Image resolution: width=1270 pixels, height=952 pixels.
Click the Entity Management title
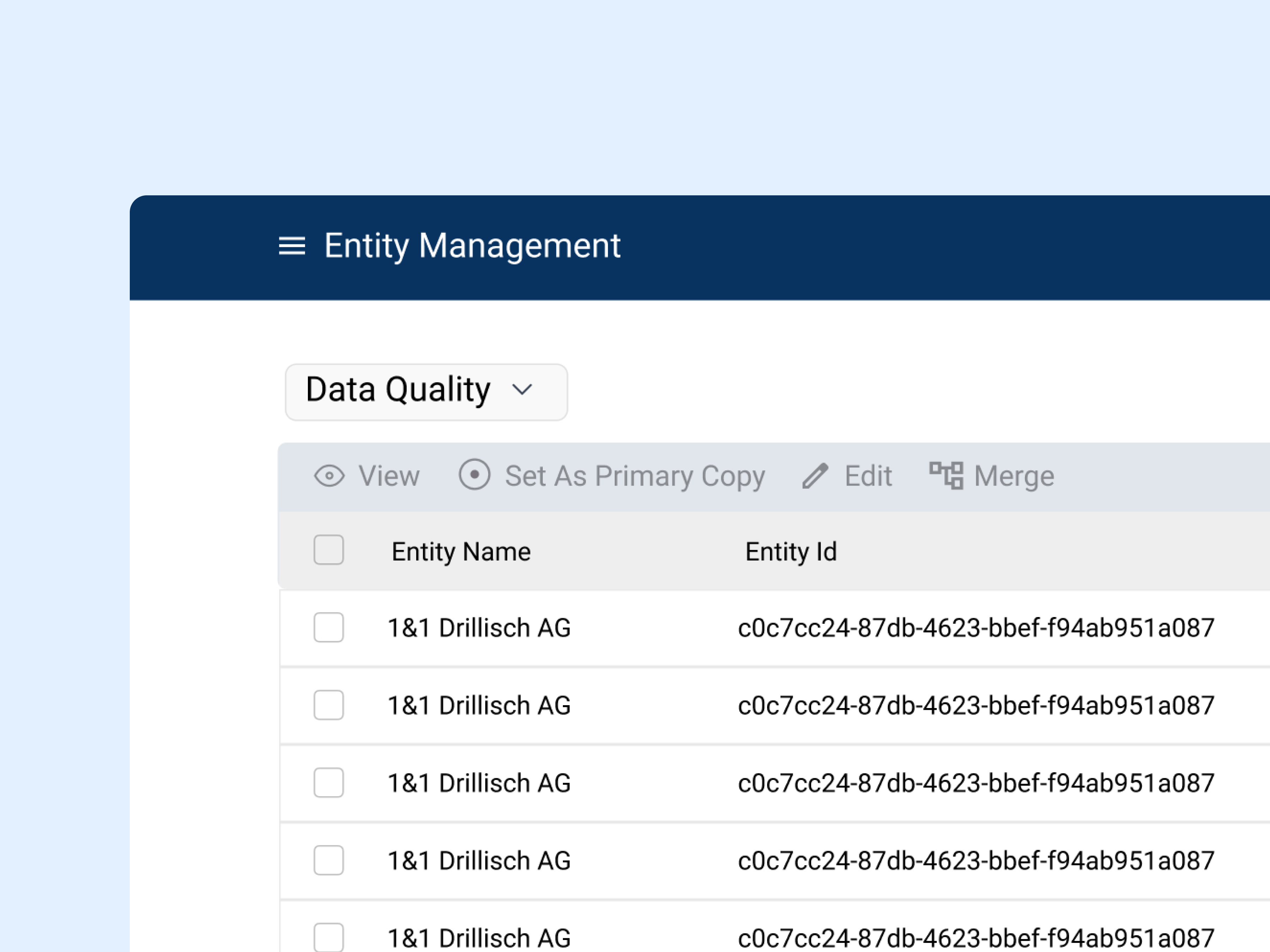pos(472,246)
